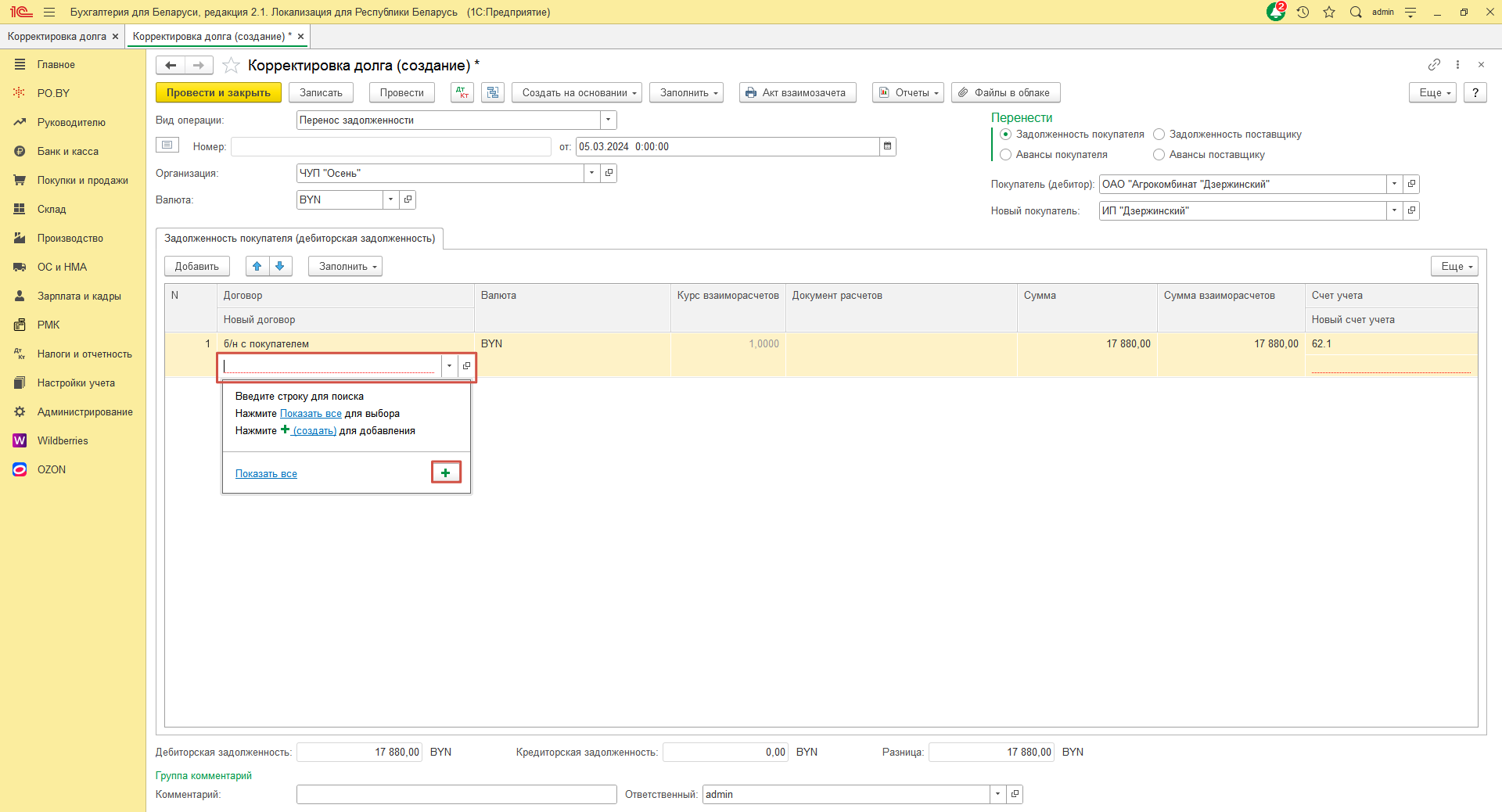Expand the new contract field dropdown arrow

(x=449, y=366)
